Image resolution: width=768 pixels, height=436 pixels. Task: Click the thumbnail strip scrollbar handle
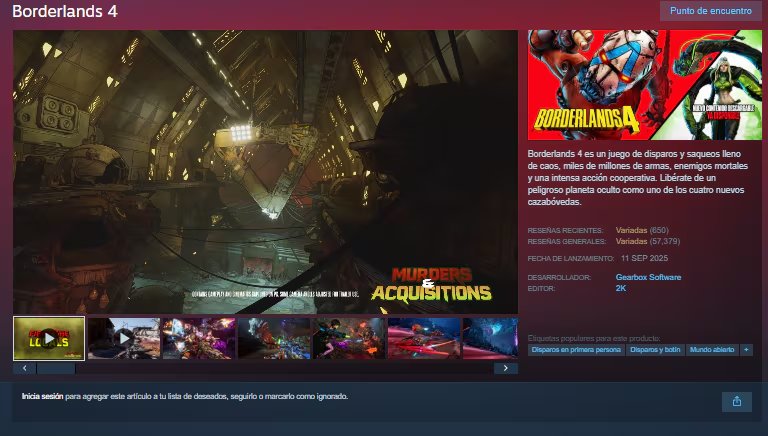(x=56, y=368)
